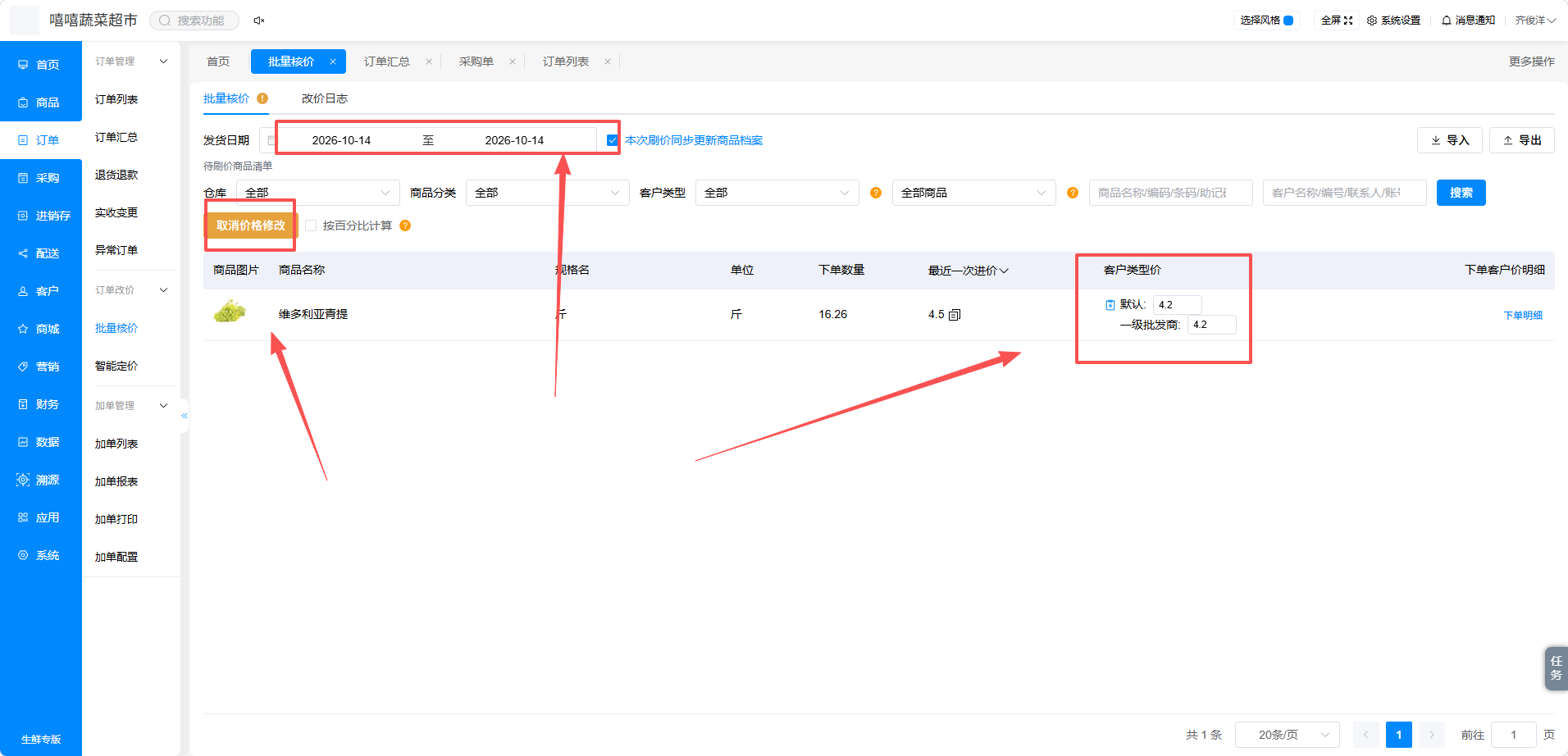Switch to the 改价日志 tab

(325, 98)
